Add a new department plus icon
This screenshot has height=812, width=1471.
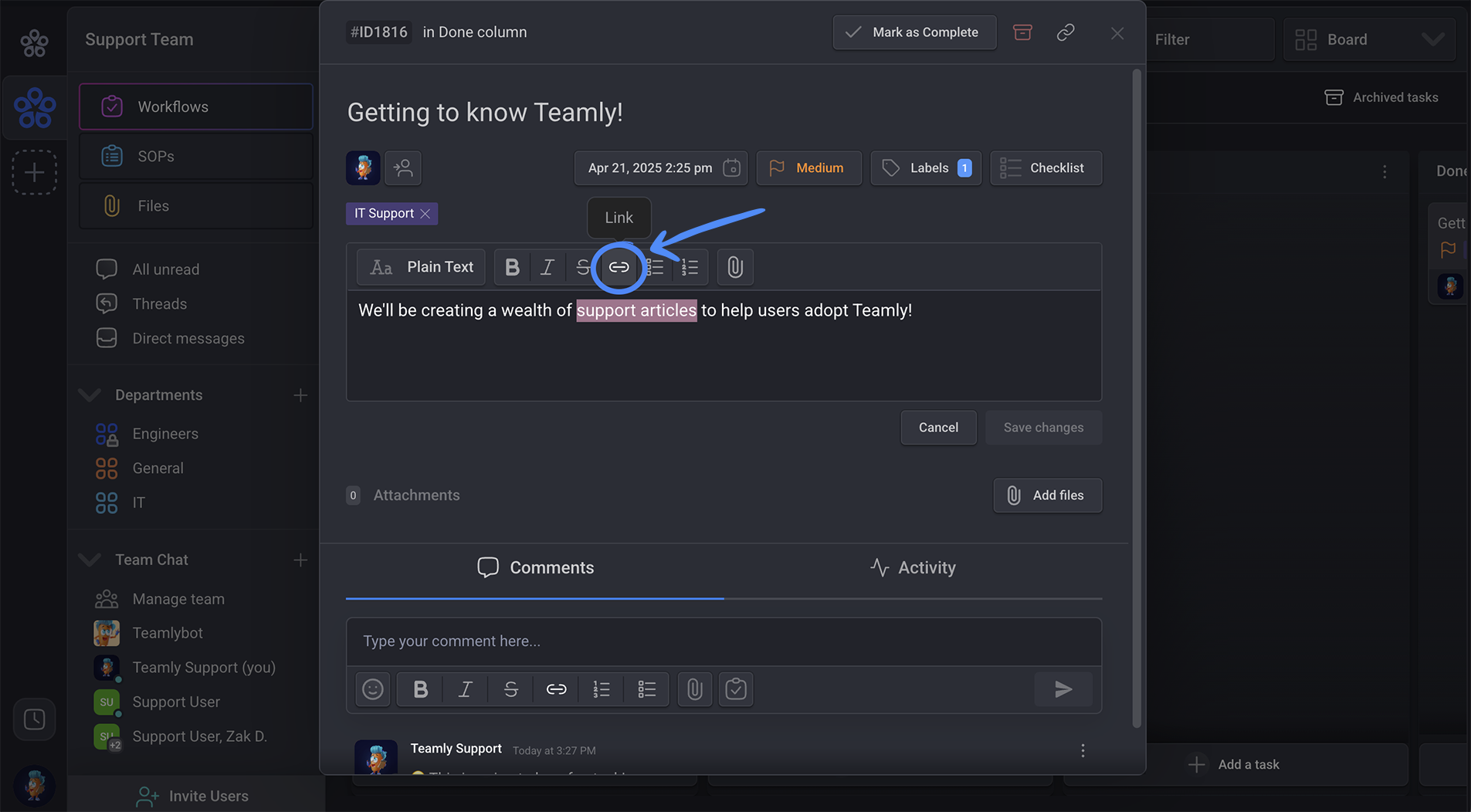click(300, 395)
